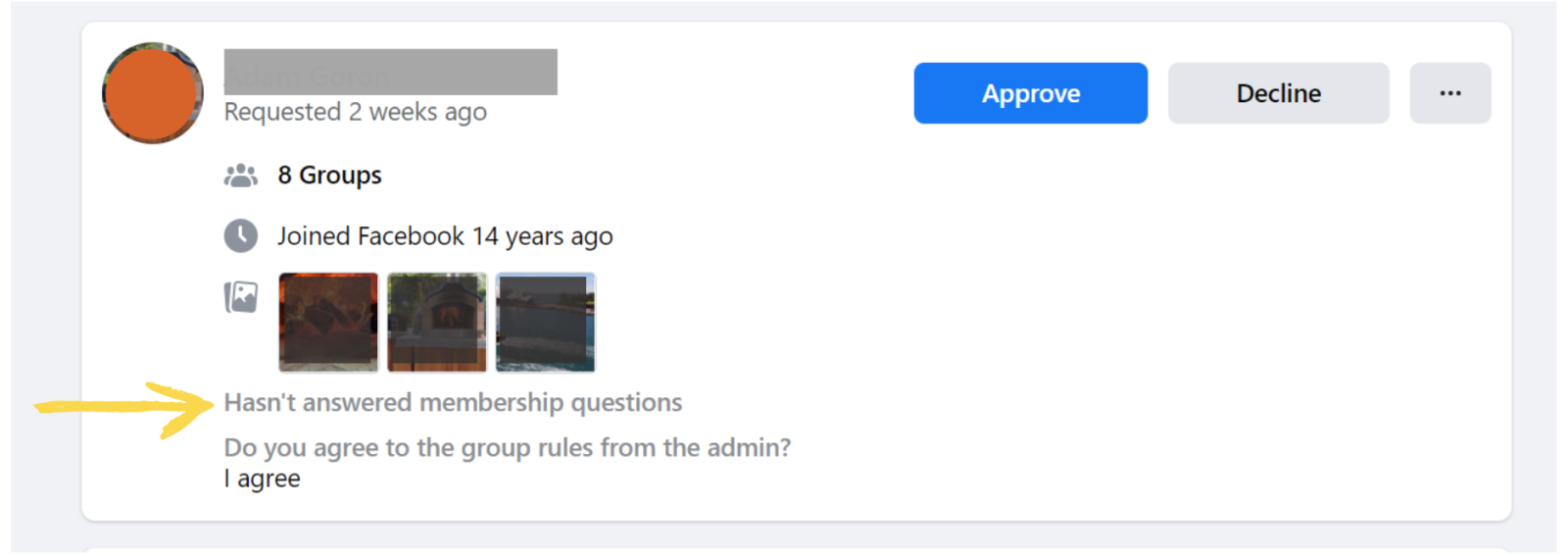The width and height of the screenshot is (1568, 556).
Task: Open the requester's grayed-out profile name
Action: click(x=390, y=72)
